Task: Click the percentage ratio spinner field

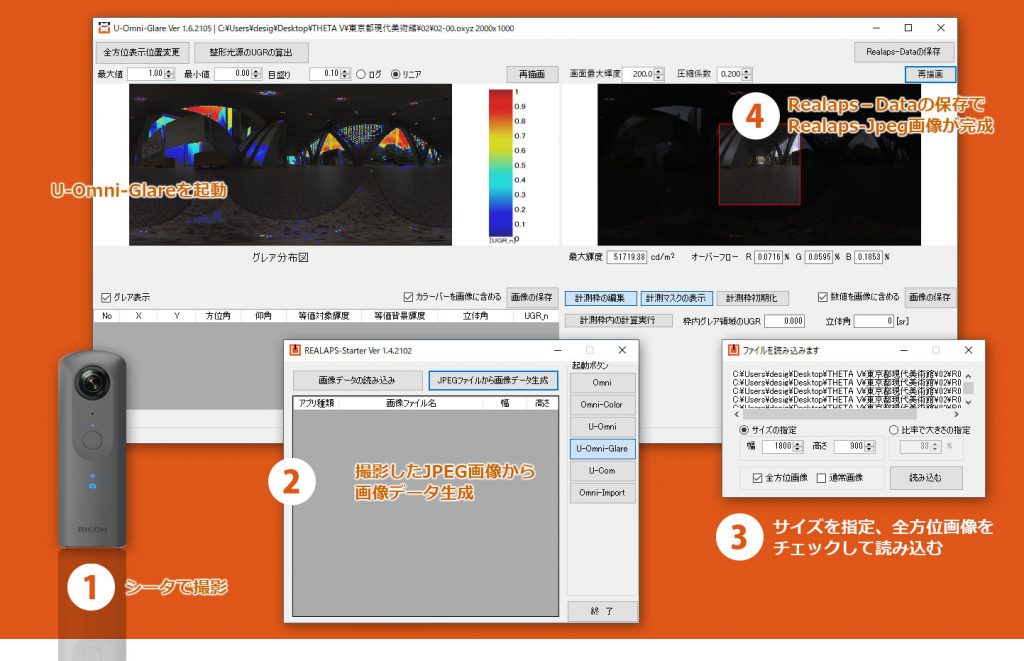Action: (920, 447)
